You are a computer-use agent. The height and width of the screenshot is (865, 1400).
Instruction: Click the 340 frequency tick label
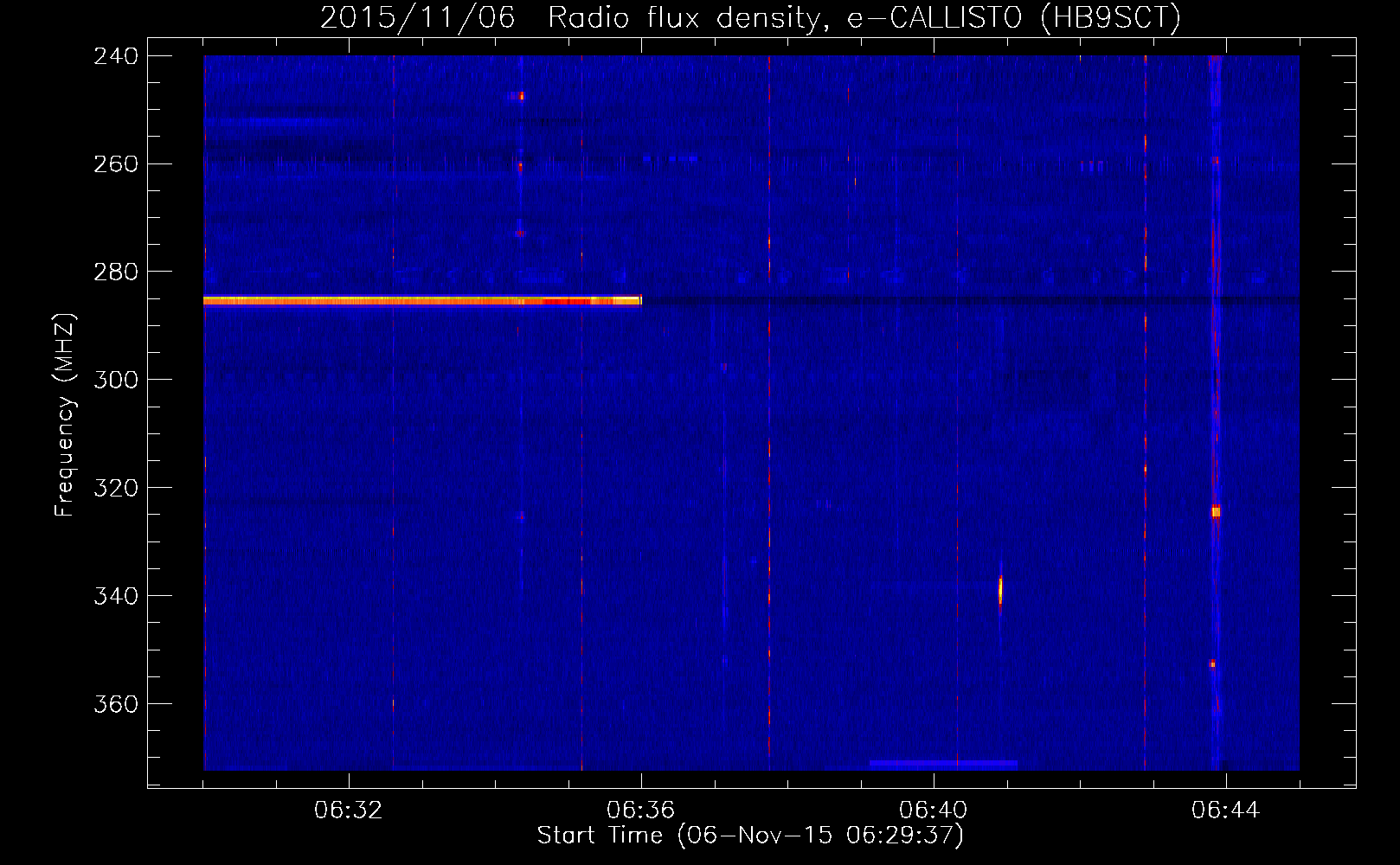tap(116, 597)
